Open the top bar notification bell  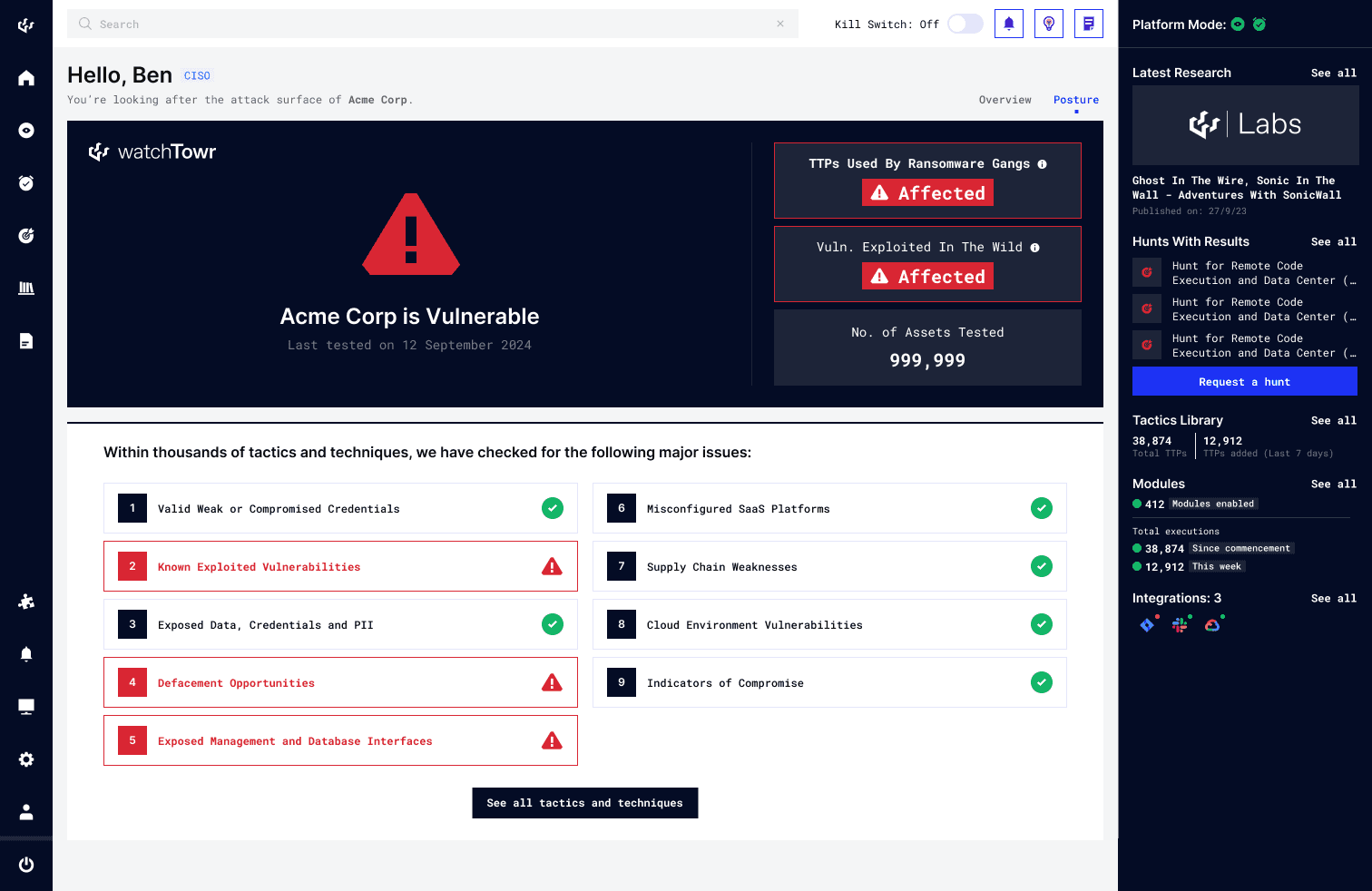coord(1009,24)
